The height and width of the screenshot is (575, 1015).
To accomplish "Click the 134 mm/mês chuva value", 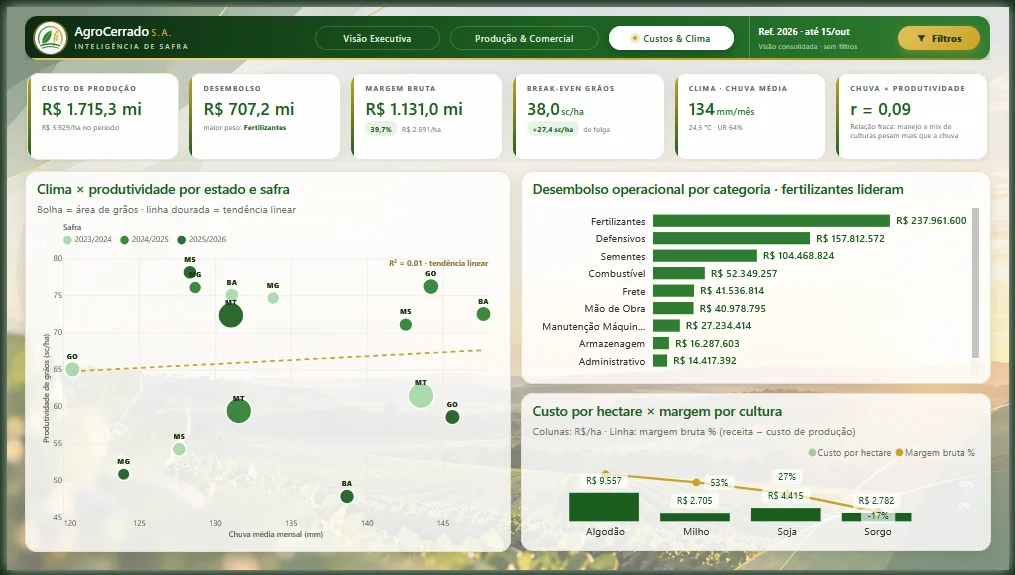I will click(x=721, y=109).
